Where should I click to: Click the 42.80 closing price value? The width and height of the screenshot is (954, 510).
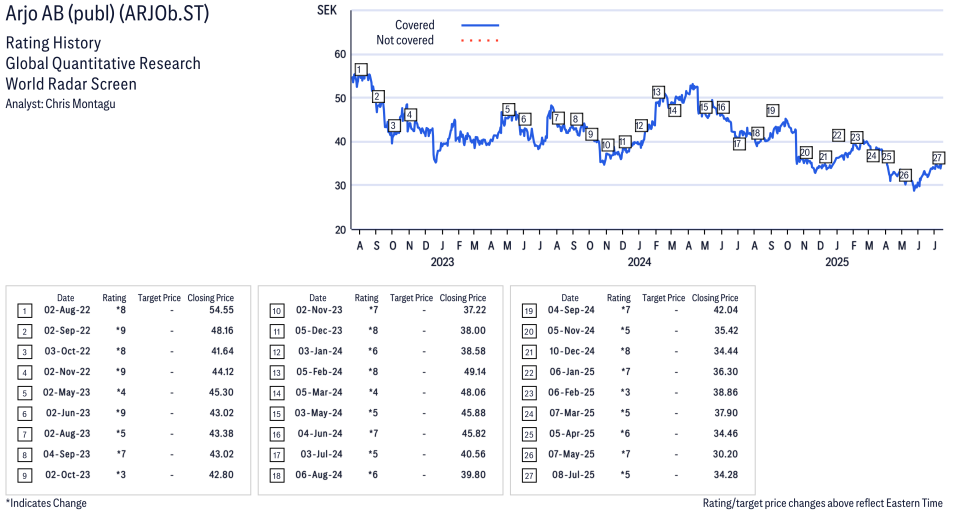click(x=221, y=475)
